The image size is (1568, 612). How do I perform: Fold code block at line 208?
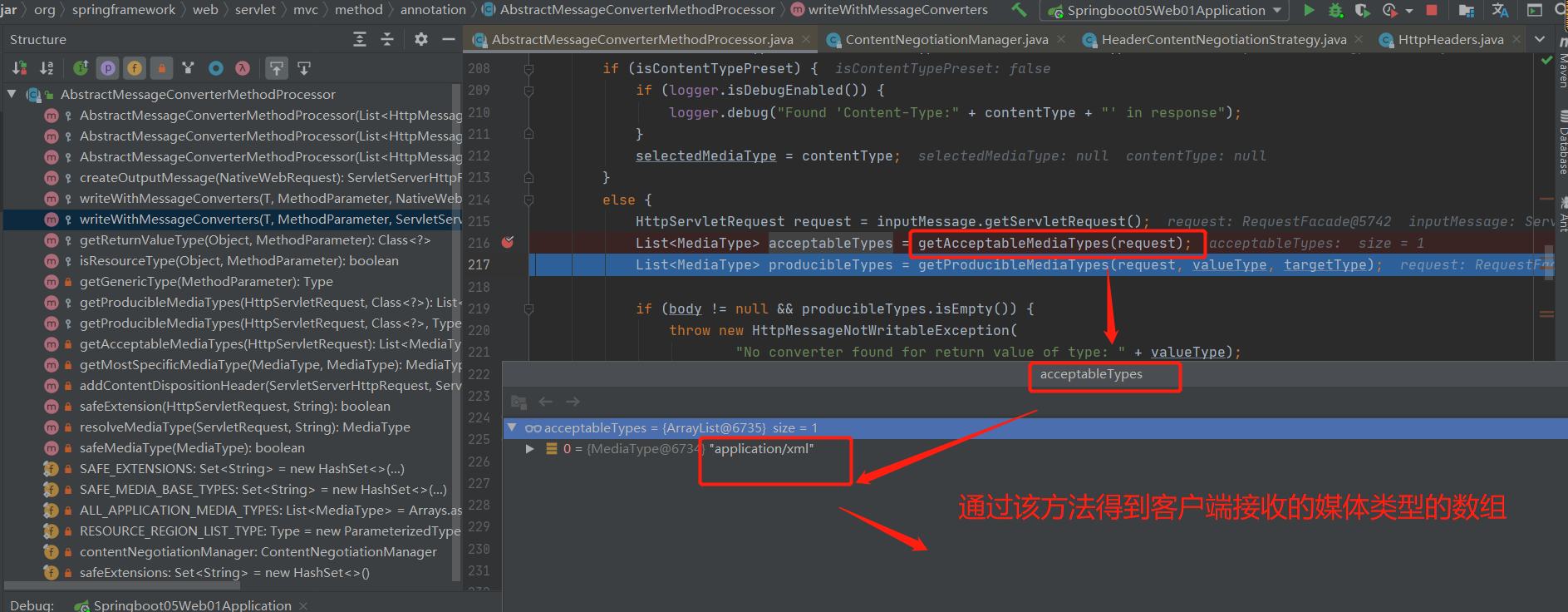click(528, 69)
